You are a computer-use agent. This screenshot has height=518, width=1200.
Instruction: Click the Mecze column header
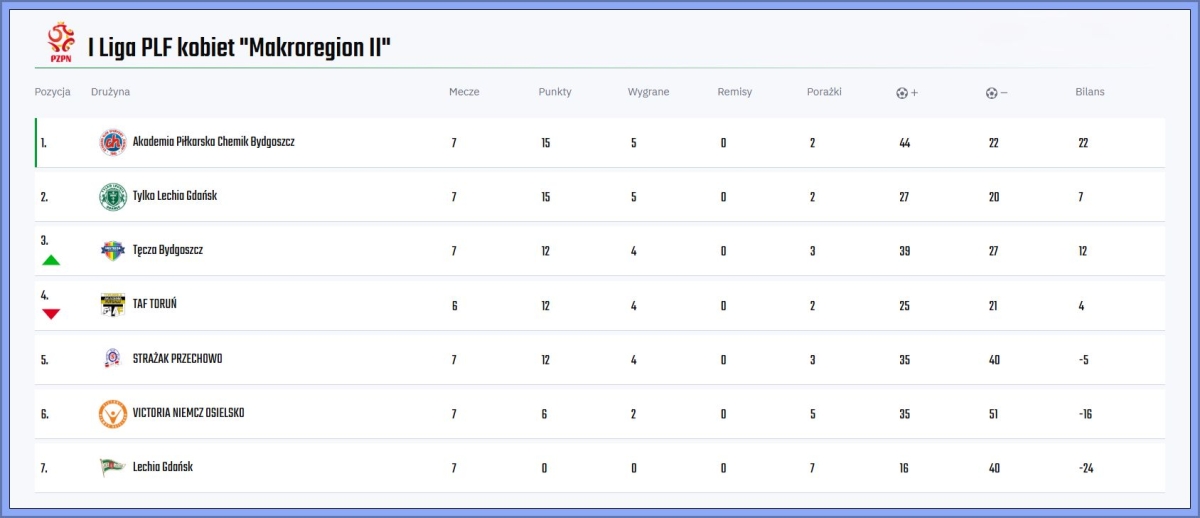[x=464, y=92]
